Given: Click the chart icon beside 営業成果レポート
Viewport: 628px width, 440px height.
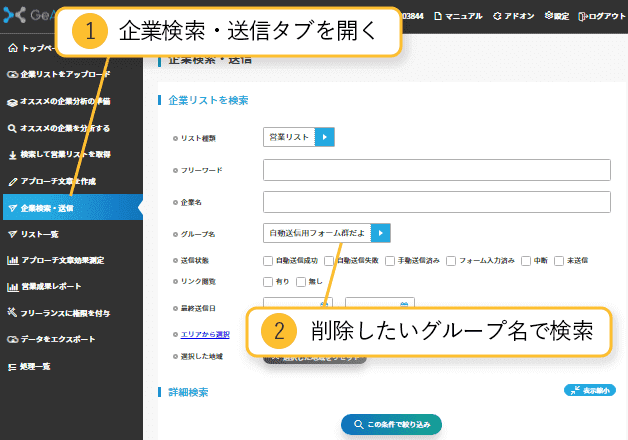Looking at the screenshot, I should click(x=13, y=287).
